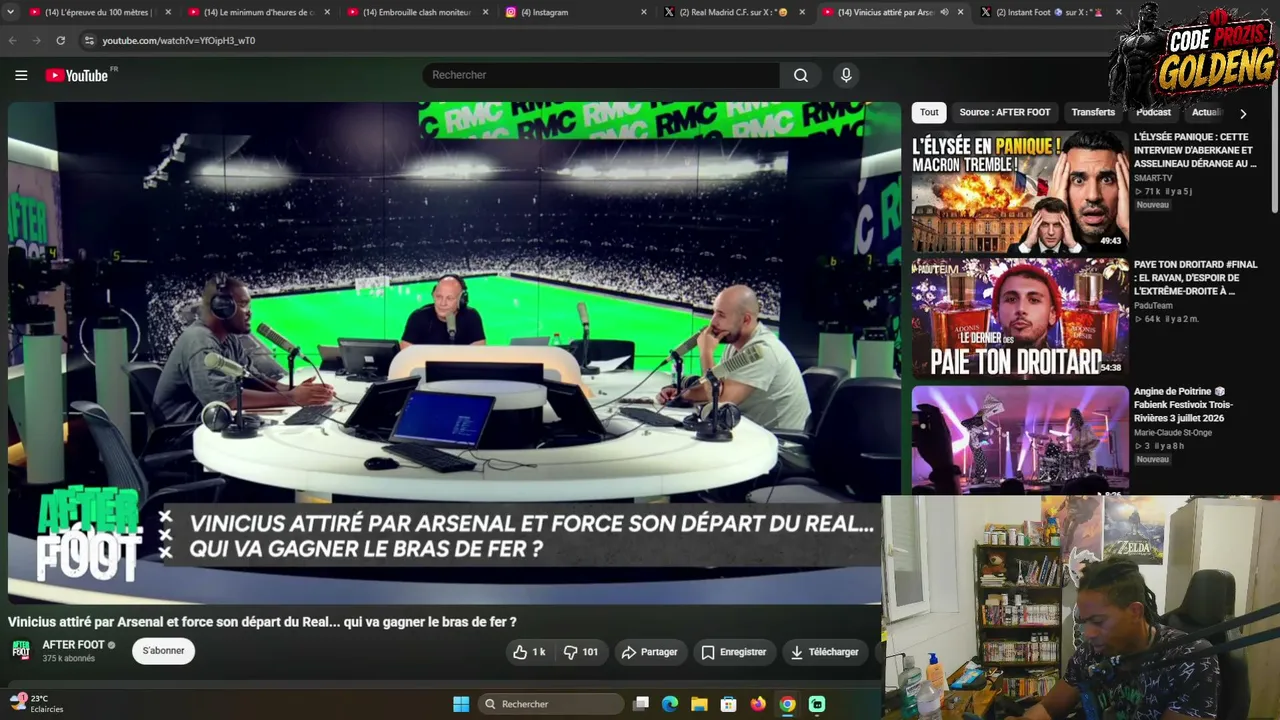Select the Podcast filter chip
The height and width of the screenshot is (720, 1280).
tap(1153, 113)
